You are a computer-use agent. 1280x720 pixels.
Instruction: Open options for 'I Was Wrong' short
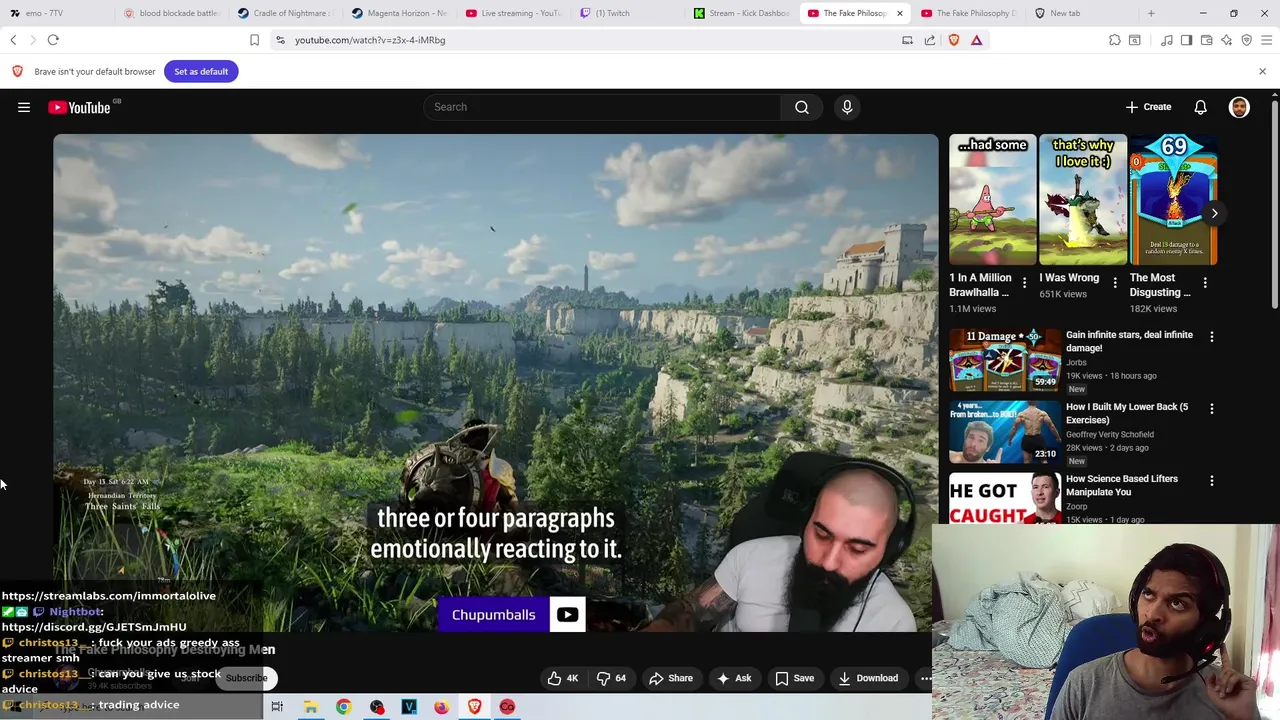(x=1115, y=283)
